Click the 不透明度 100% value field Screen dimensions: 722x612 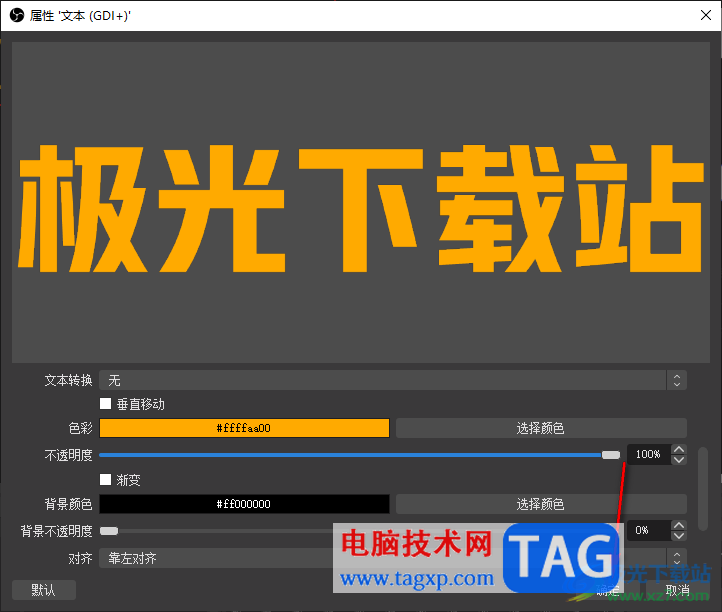click(648, 455)
